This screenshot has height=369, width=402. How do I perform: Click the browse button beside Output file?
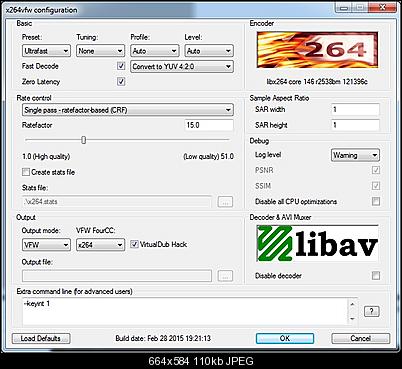click(x=225, y=276)
